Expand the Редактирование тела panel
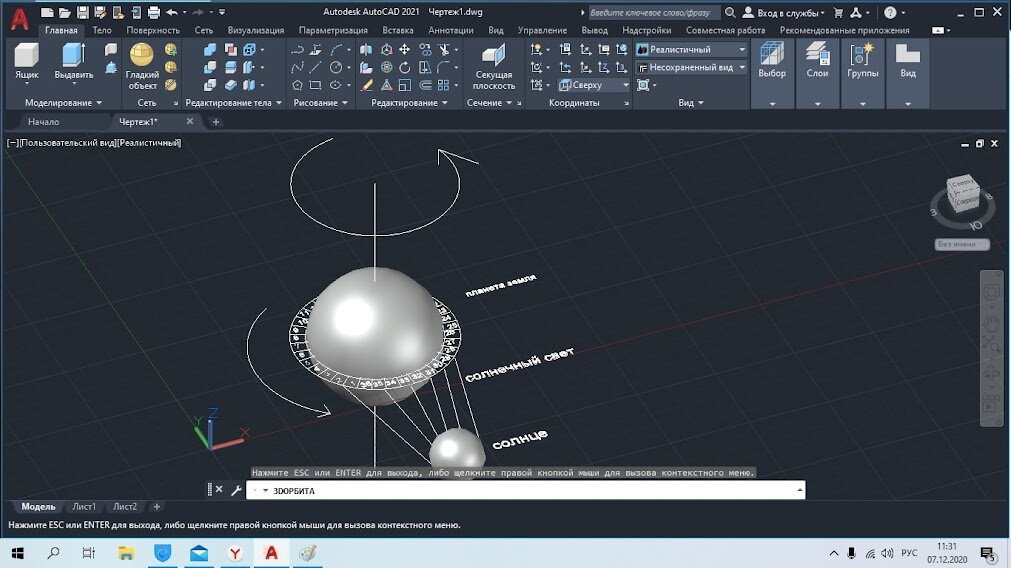This screenshot has width=1011, height=568. tap(233, 103)
